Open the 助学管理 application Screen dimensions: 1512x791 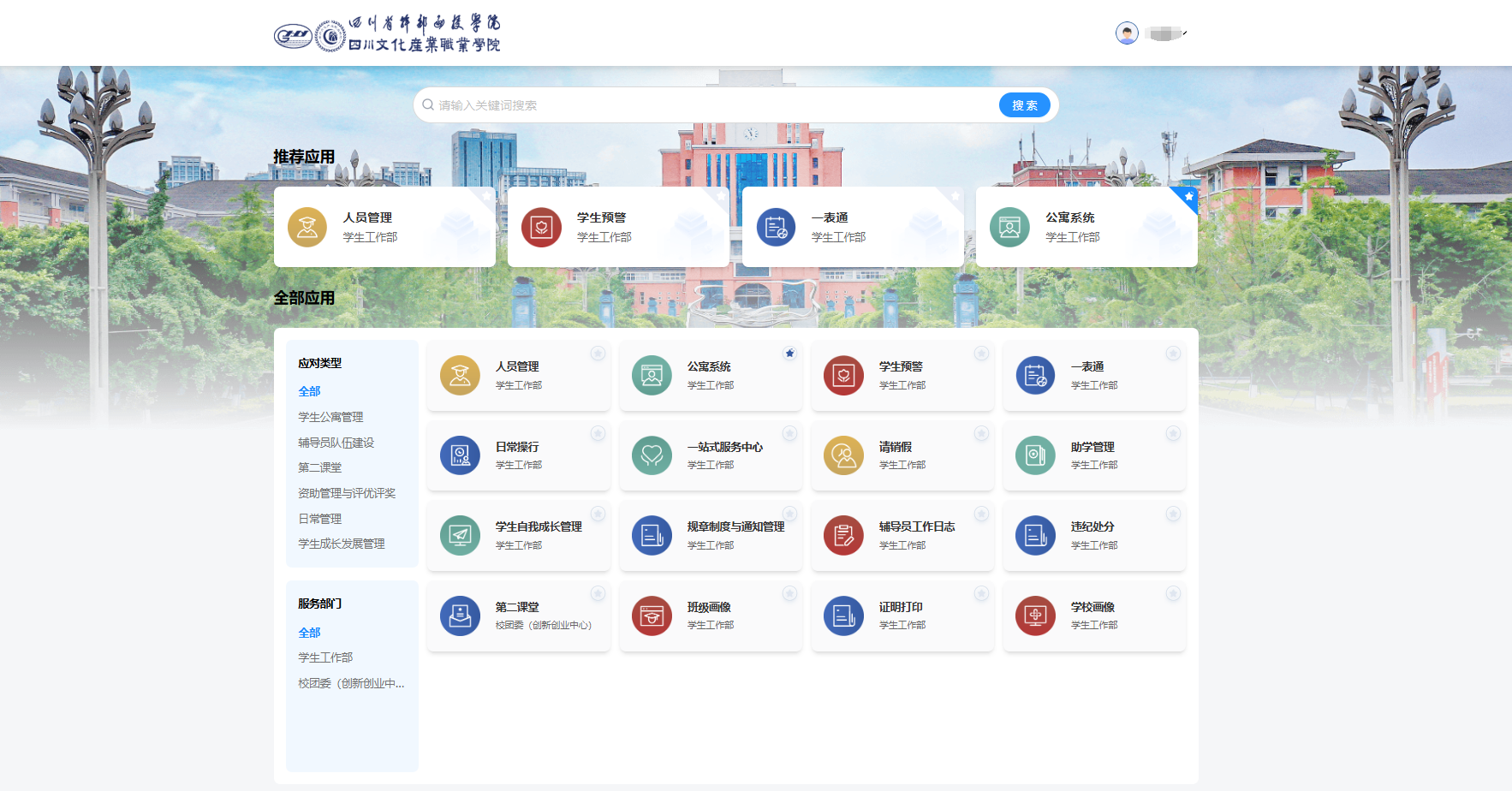[x=1094, y=455]
